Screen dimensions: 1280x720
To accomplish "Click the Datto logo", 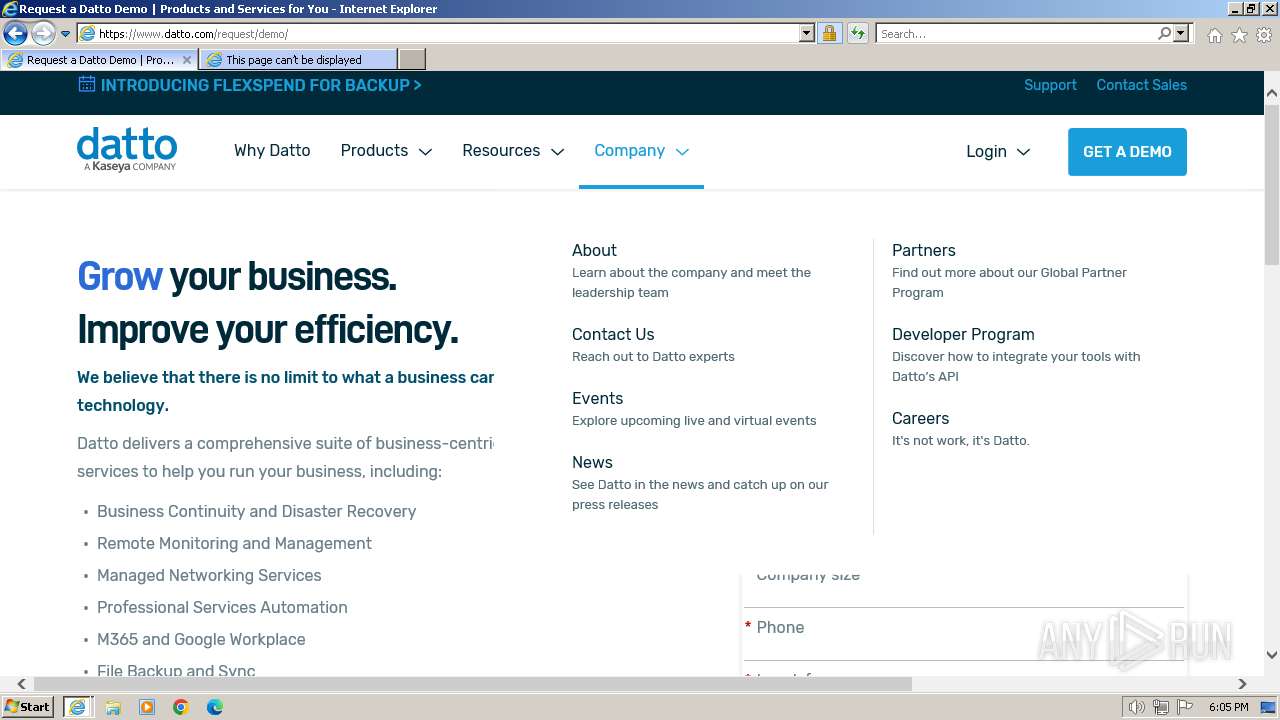I will 127,150.
